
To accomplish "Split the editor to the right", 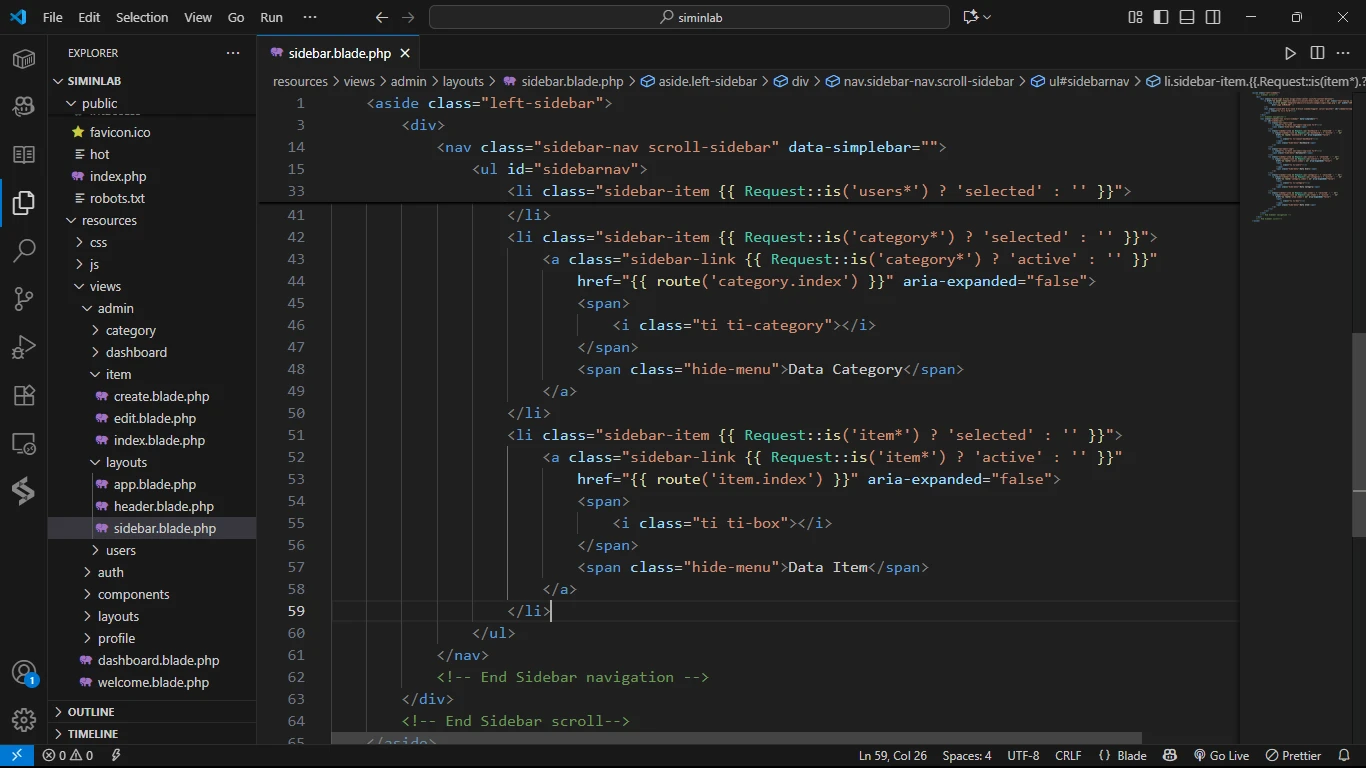I will (x=1317, y=53).
